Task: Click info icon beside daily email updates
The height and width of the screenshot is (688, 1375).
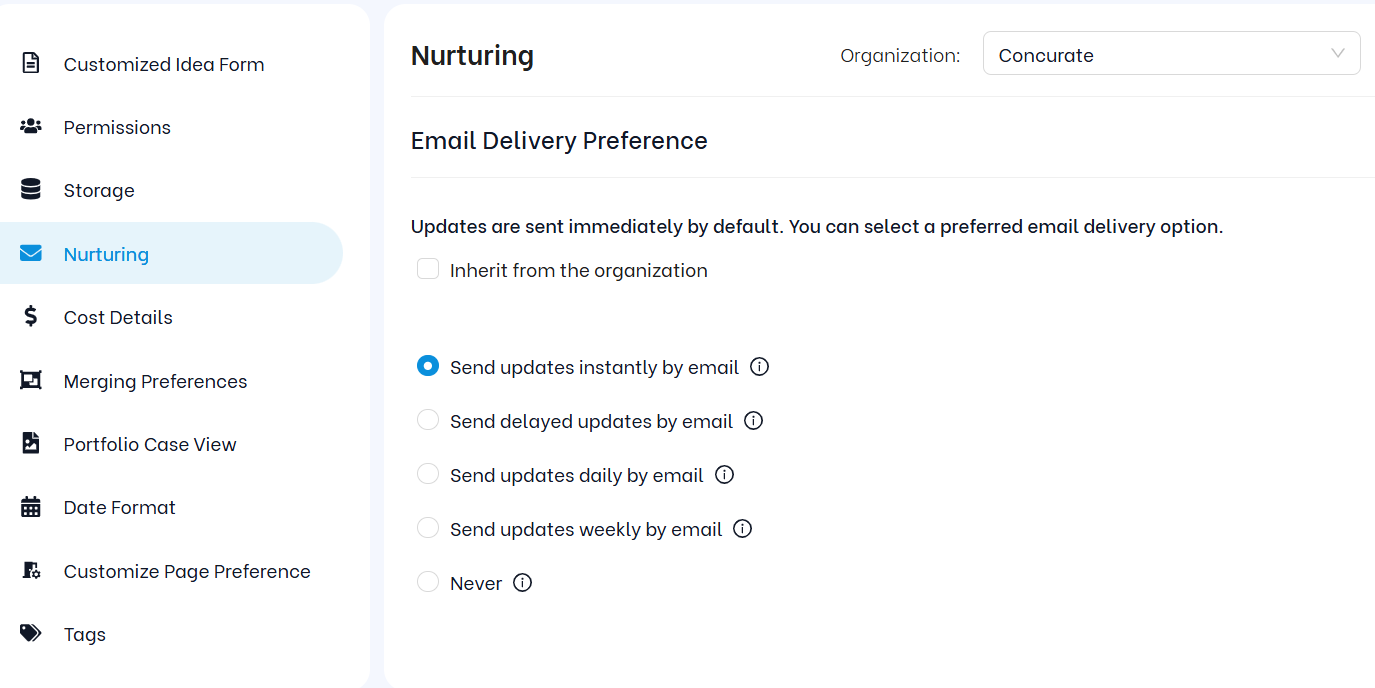Action: pos(725,475)
